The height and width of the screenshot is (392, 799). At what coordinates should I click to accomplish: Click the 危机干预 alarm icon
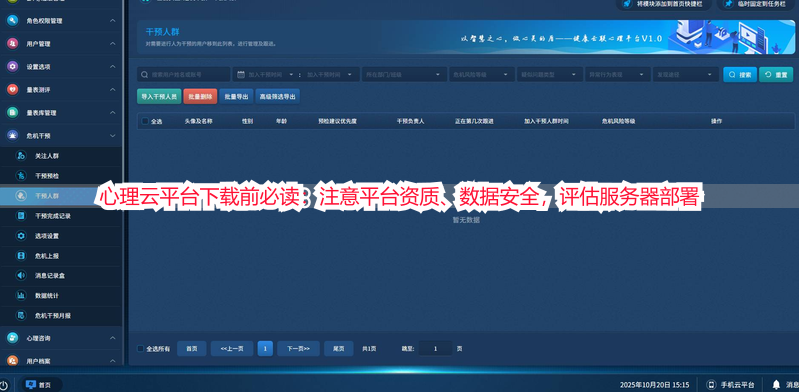tap(12, 136)
